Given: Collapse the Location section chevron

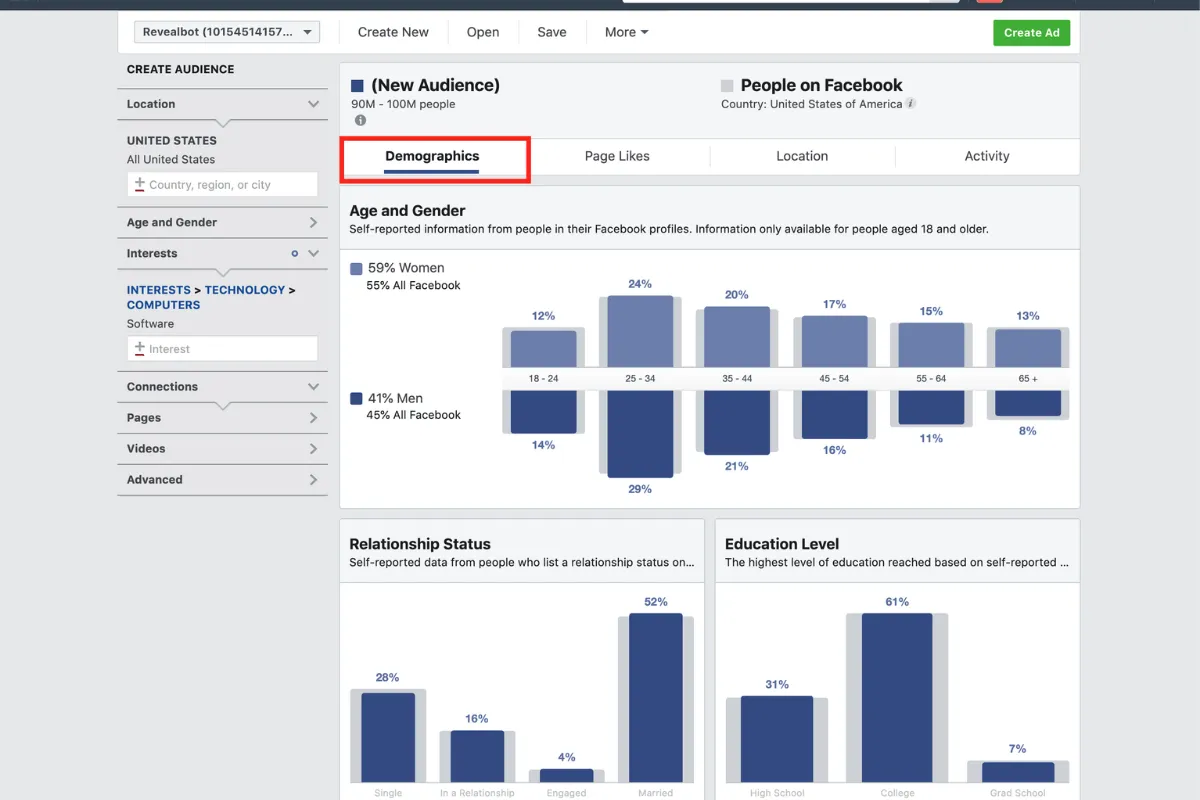Looking at the screenshot, I should pyautogui.click(x=313, y=104).
